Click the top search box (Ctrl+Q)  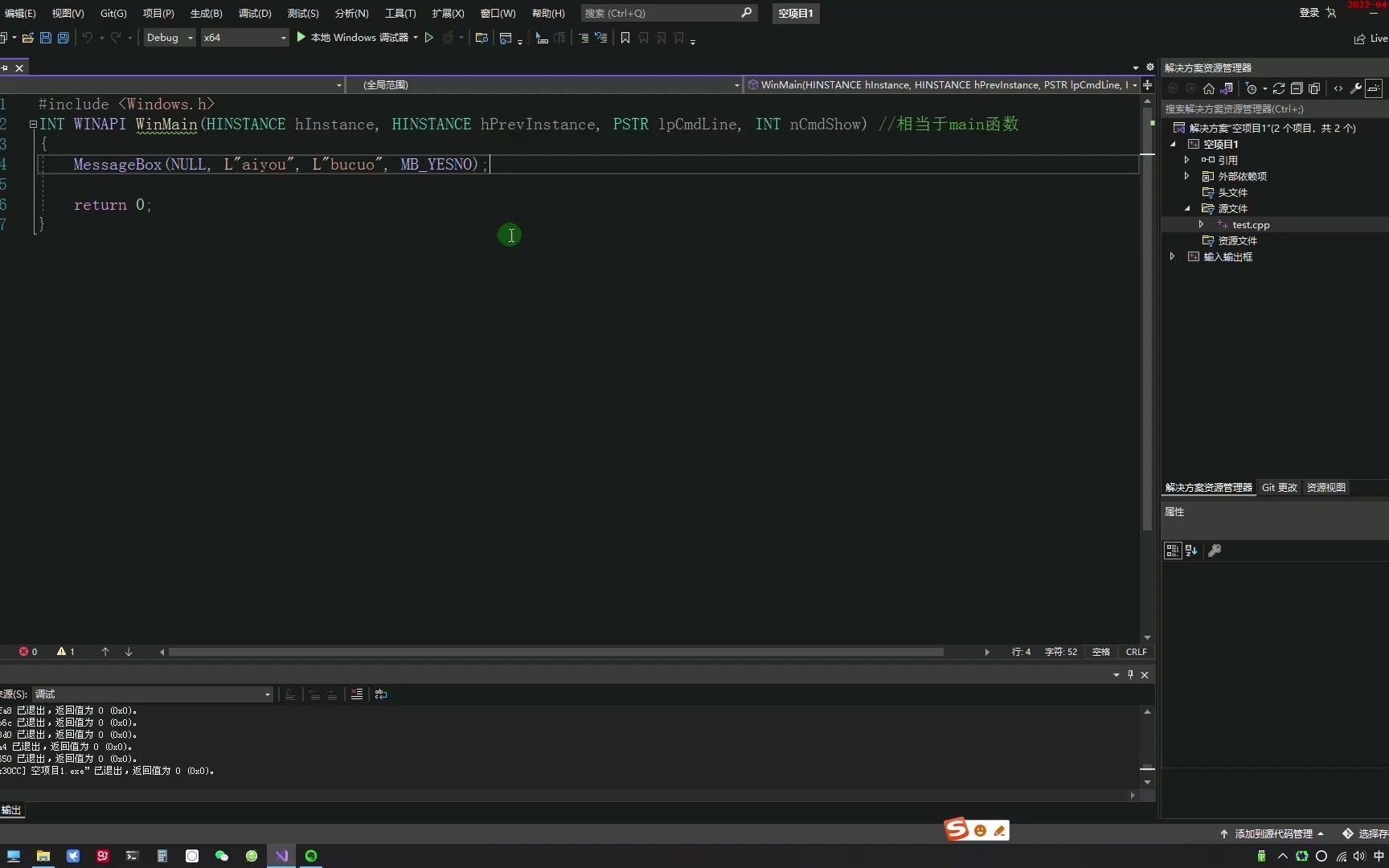[x=669, y=13]
